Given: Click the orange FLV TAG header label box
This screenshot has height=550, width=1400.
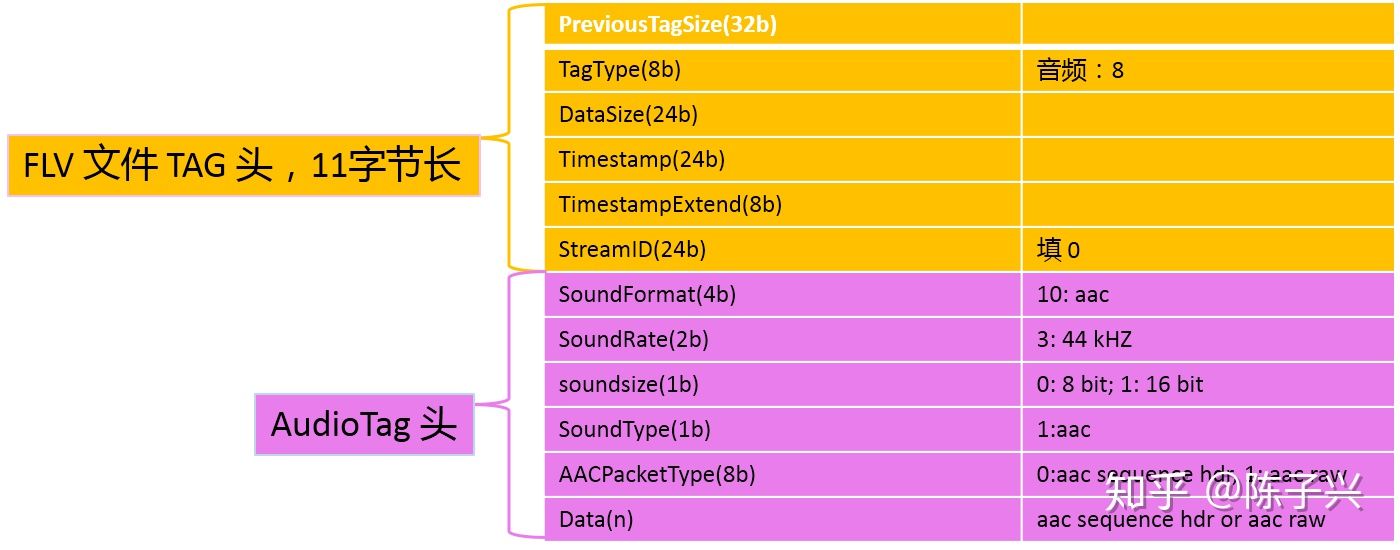Looking at the screenshot, I should tap(243, 164).
